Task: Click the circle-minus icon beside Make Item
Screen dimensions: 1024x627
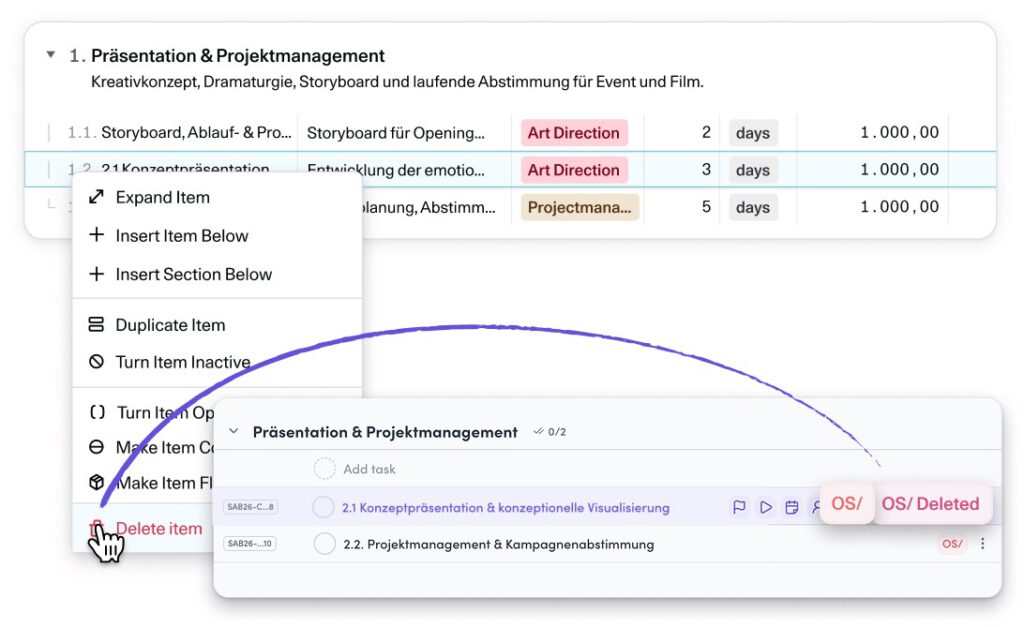Action: pos(97,447)
